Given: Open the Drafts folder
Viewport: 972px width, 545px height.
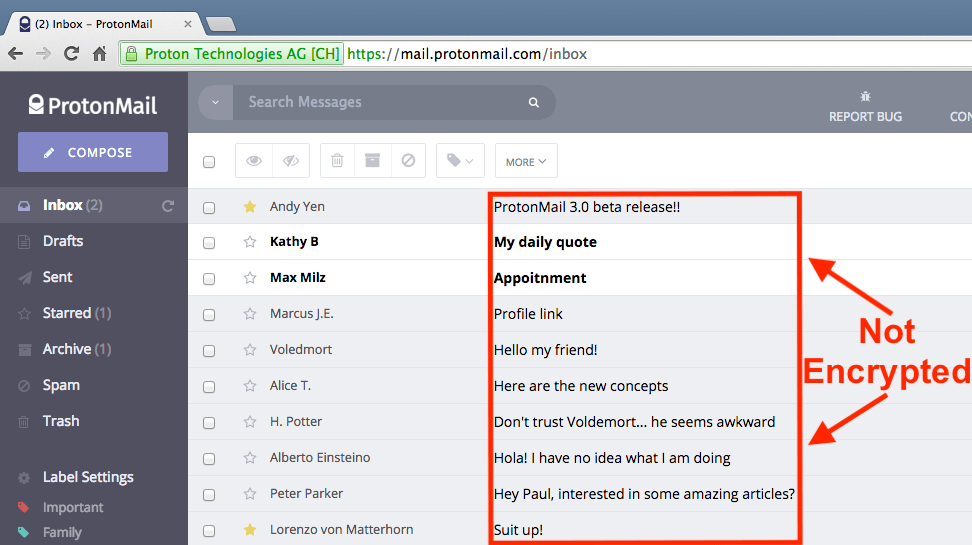Looking at the screenshot, I should coord(63,241).
